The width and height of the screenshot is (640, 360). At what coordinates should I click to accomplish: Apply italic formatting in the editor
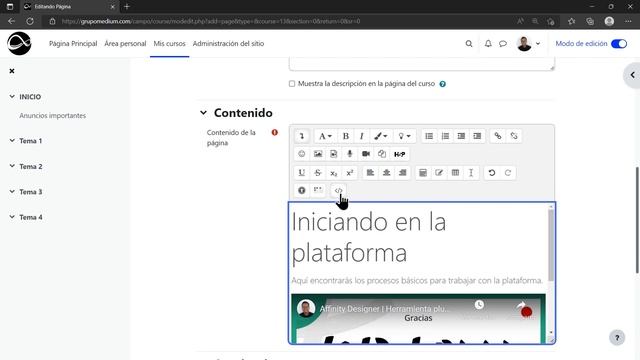coord(361,136)
